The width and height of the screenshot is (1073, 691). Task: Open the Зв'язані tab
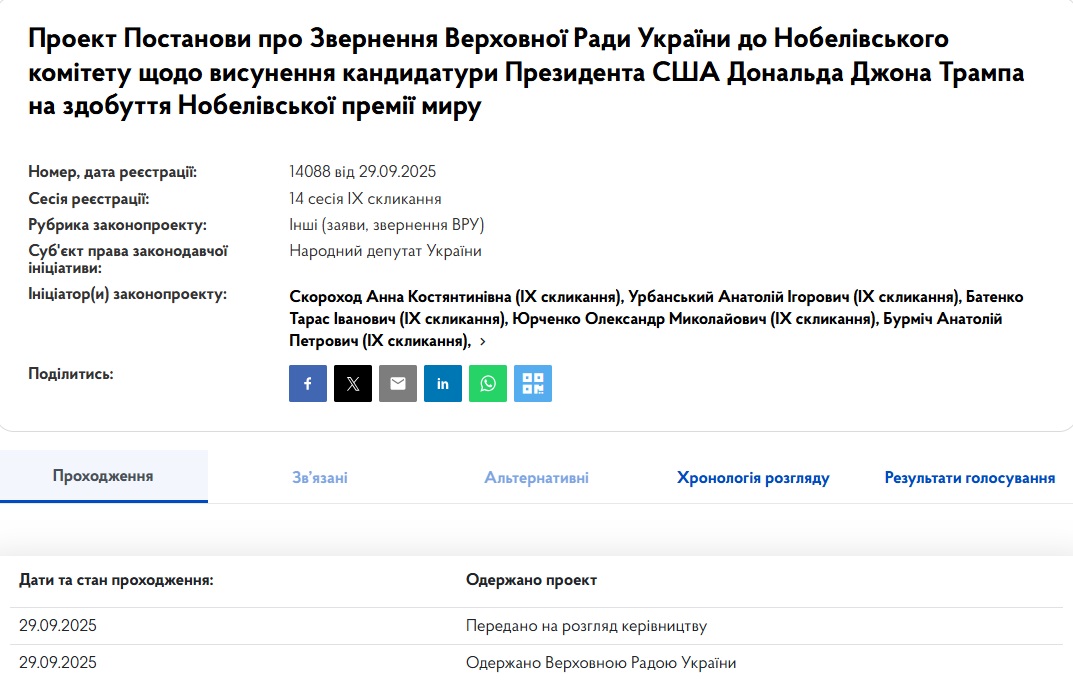[320, 478]
